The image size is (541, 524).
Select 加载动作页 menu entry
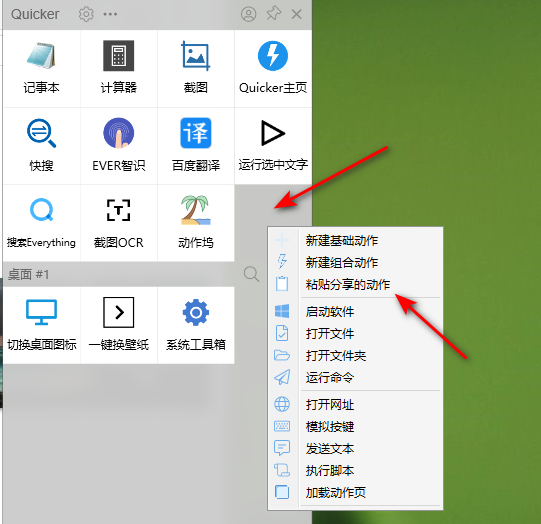[x=355, y=492]
